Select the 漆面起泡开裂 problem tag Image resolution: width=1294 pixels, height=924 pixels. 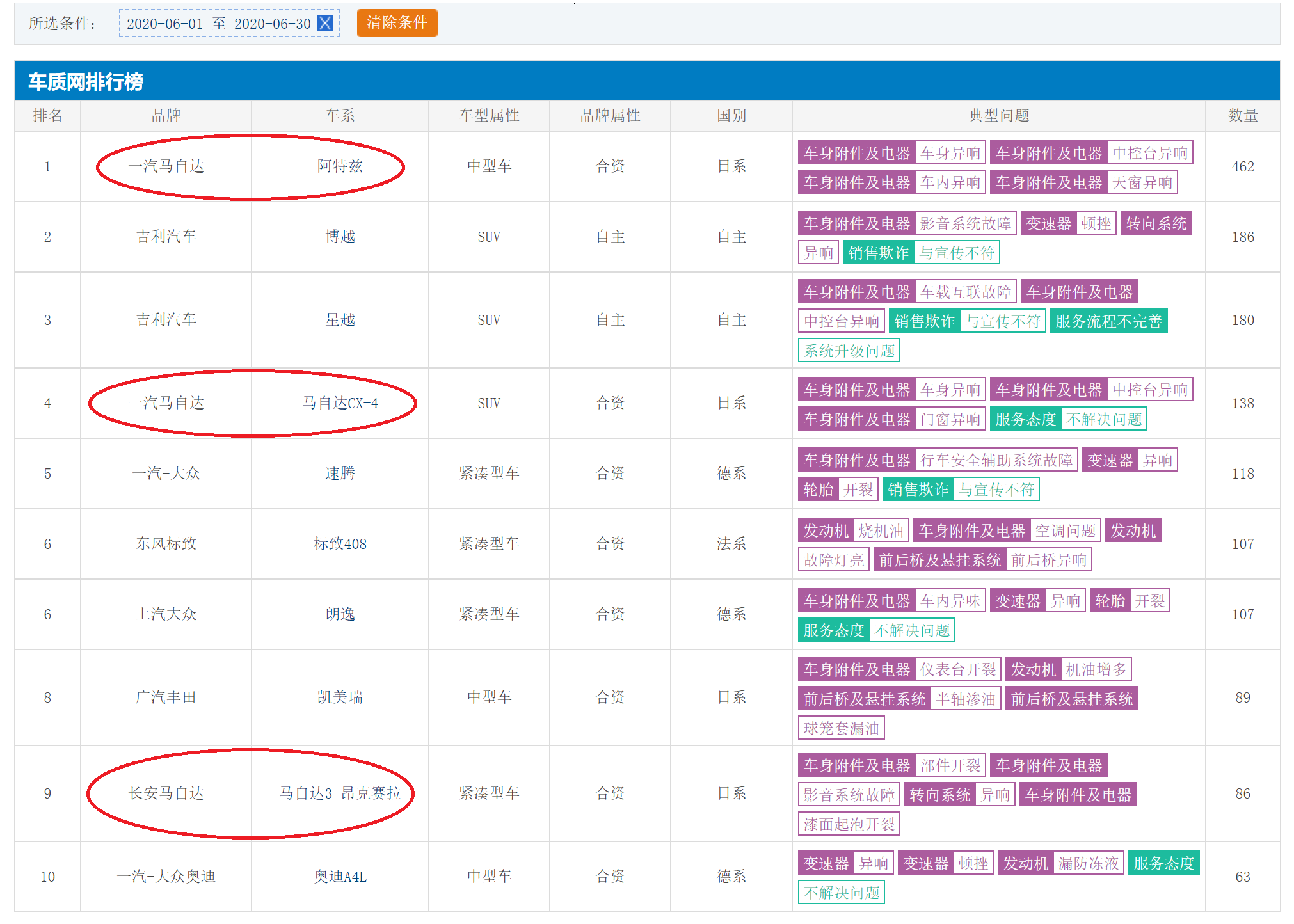click(x=849, y=824)
